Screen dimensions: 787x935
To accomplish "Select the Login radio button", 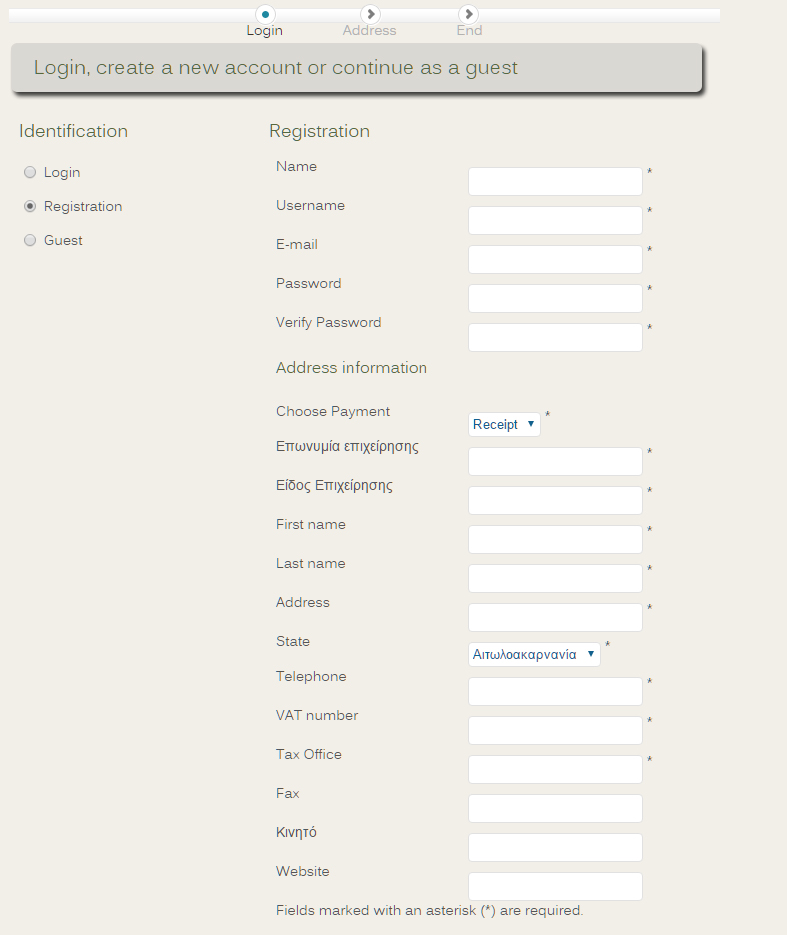I will click(x=30, y=172).
